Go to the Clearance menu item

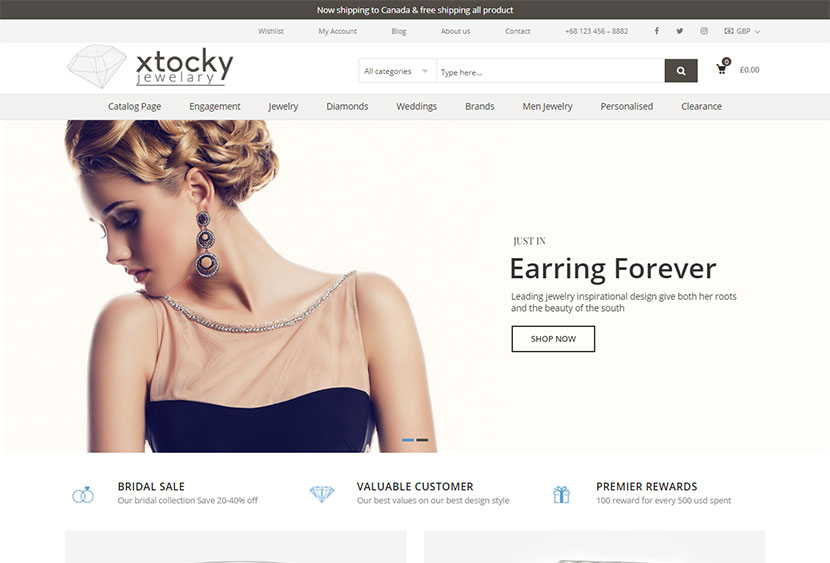point(701,106)
